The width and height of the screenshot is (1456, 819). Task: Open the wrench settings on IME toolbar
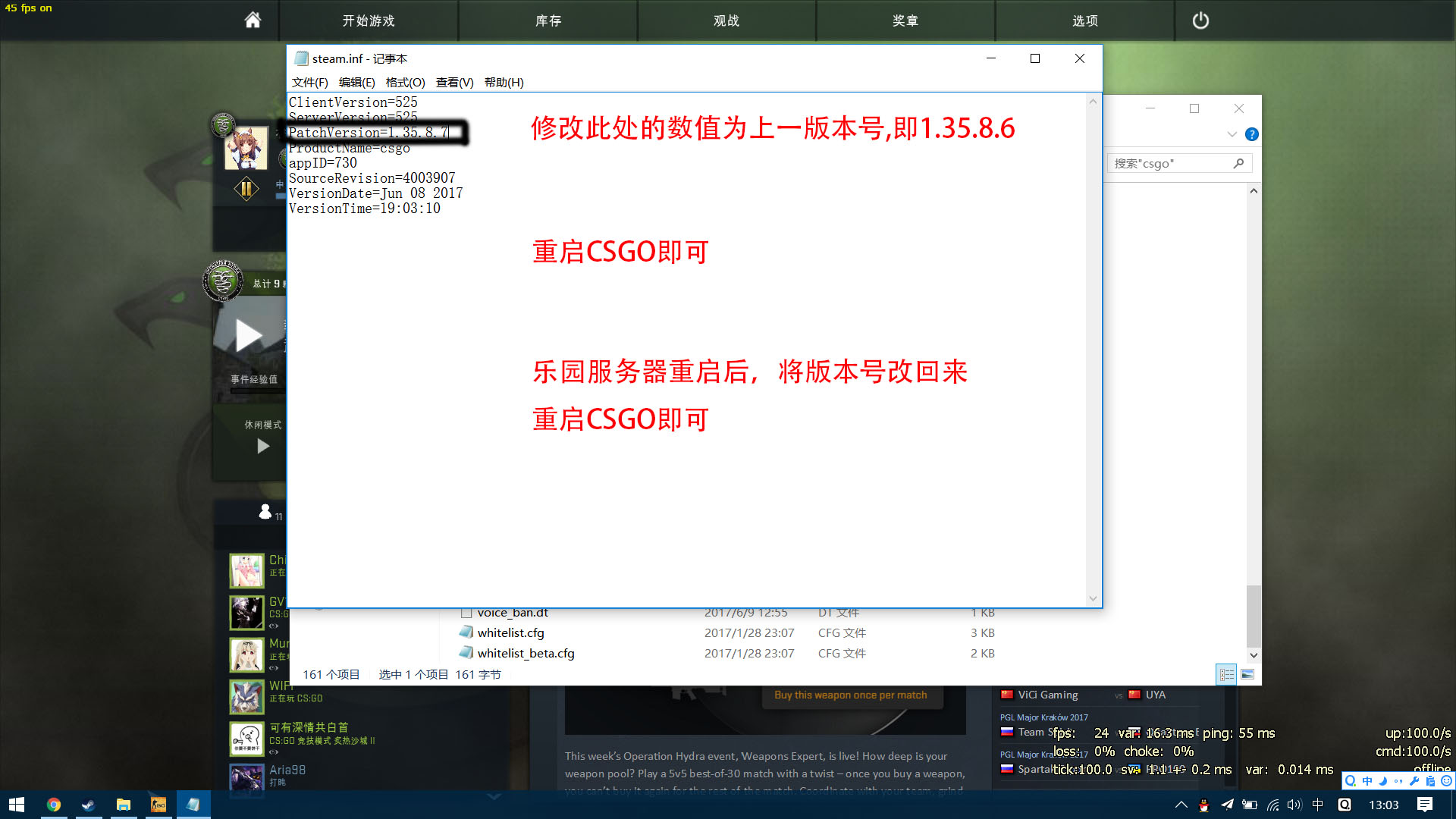point(1414,781)
